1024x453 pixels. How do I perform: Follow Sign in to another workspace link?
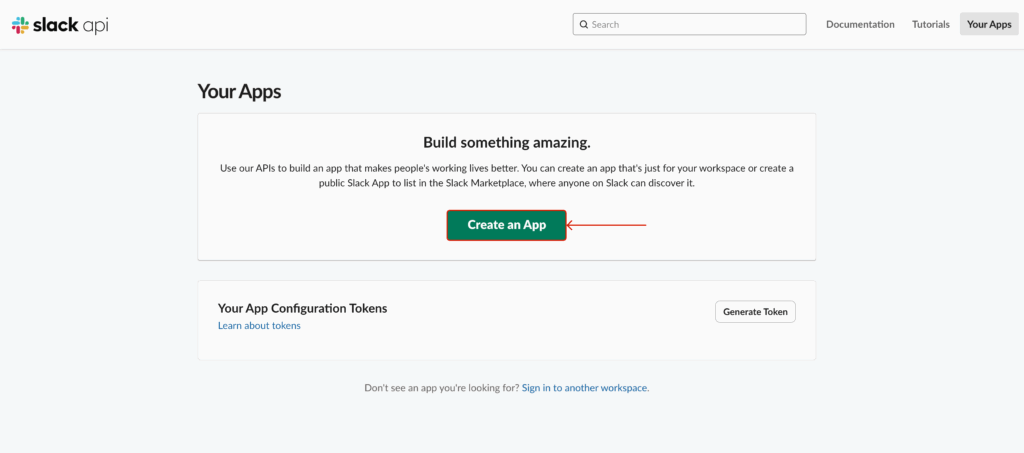[x=585, y=388]
